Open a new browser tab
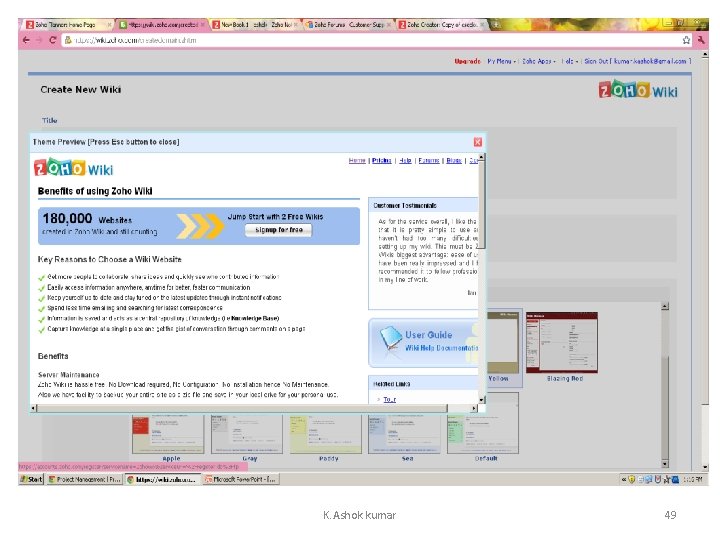720x540 pixels. tap(495, 24)
